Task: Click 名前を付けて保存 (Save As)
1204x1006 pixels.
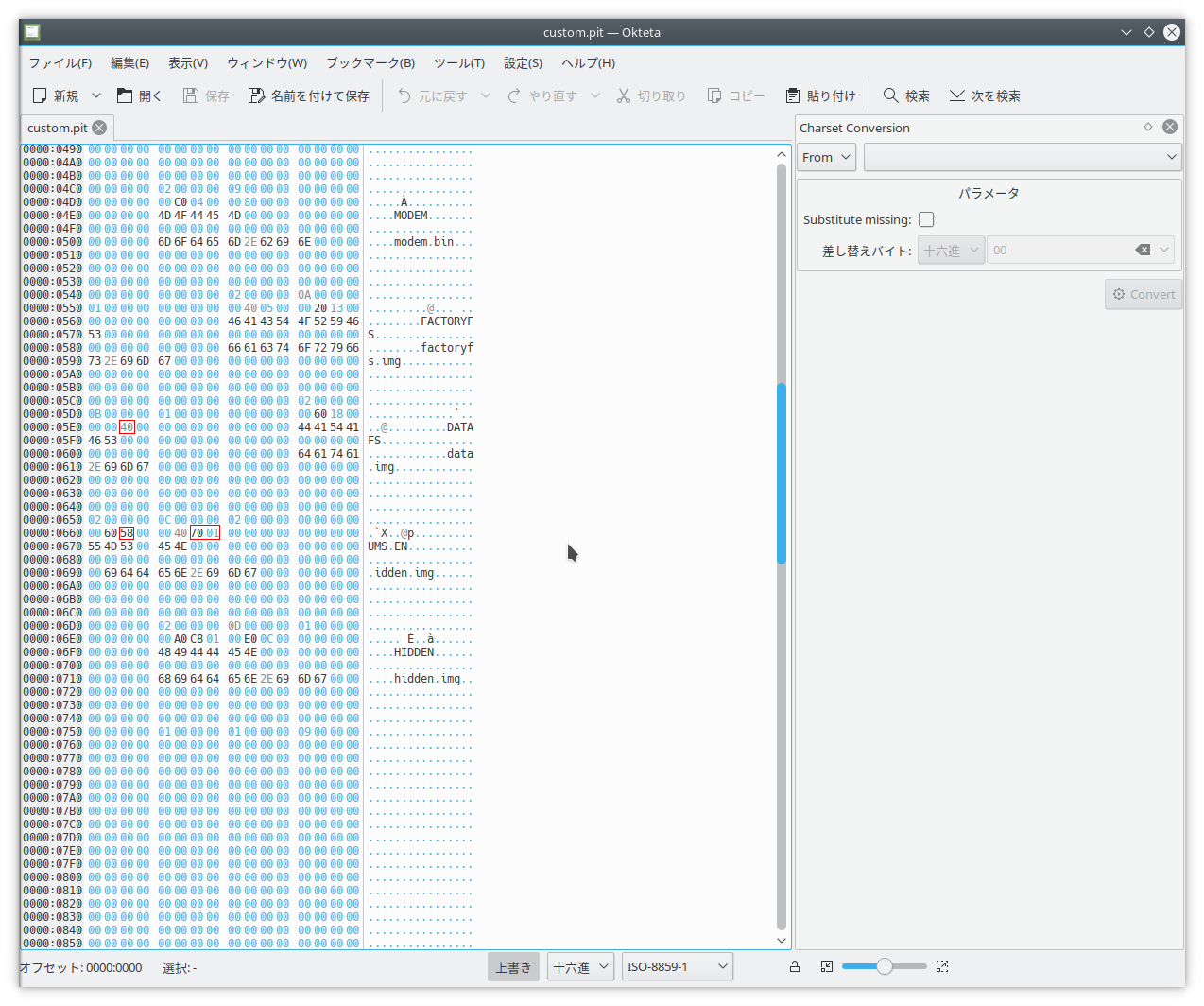Action: click(309, 95)
